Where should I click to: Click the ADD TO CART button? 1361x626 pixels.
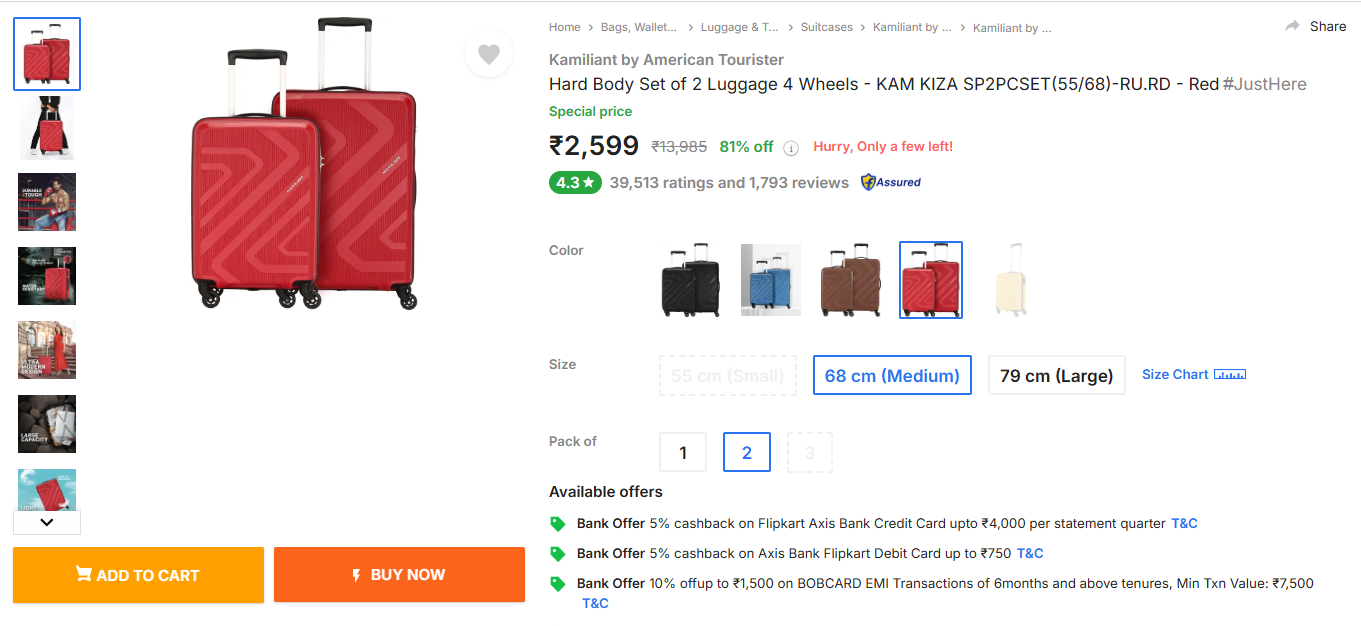pos(138,575)
